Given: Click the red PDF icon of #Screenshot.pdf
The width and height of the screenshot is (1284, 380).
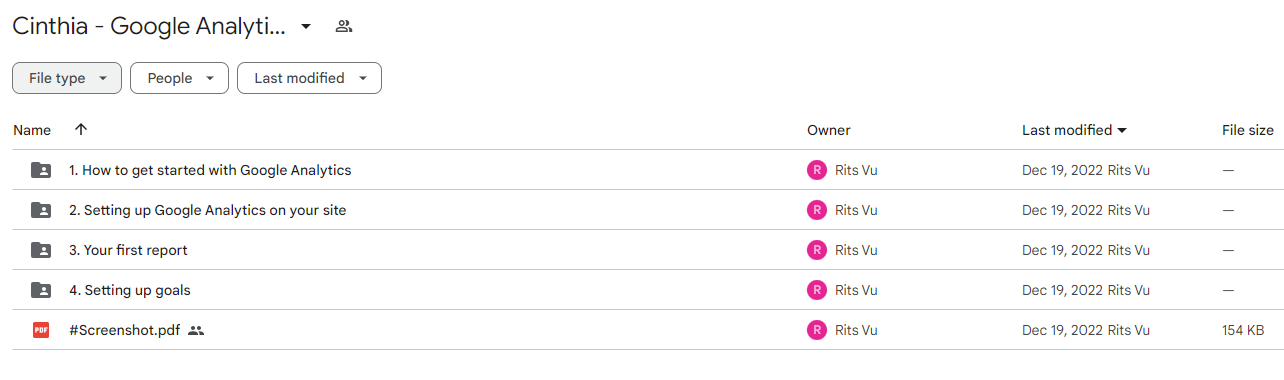Looking at the screenshot, I should (41, 330).
